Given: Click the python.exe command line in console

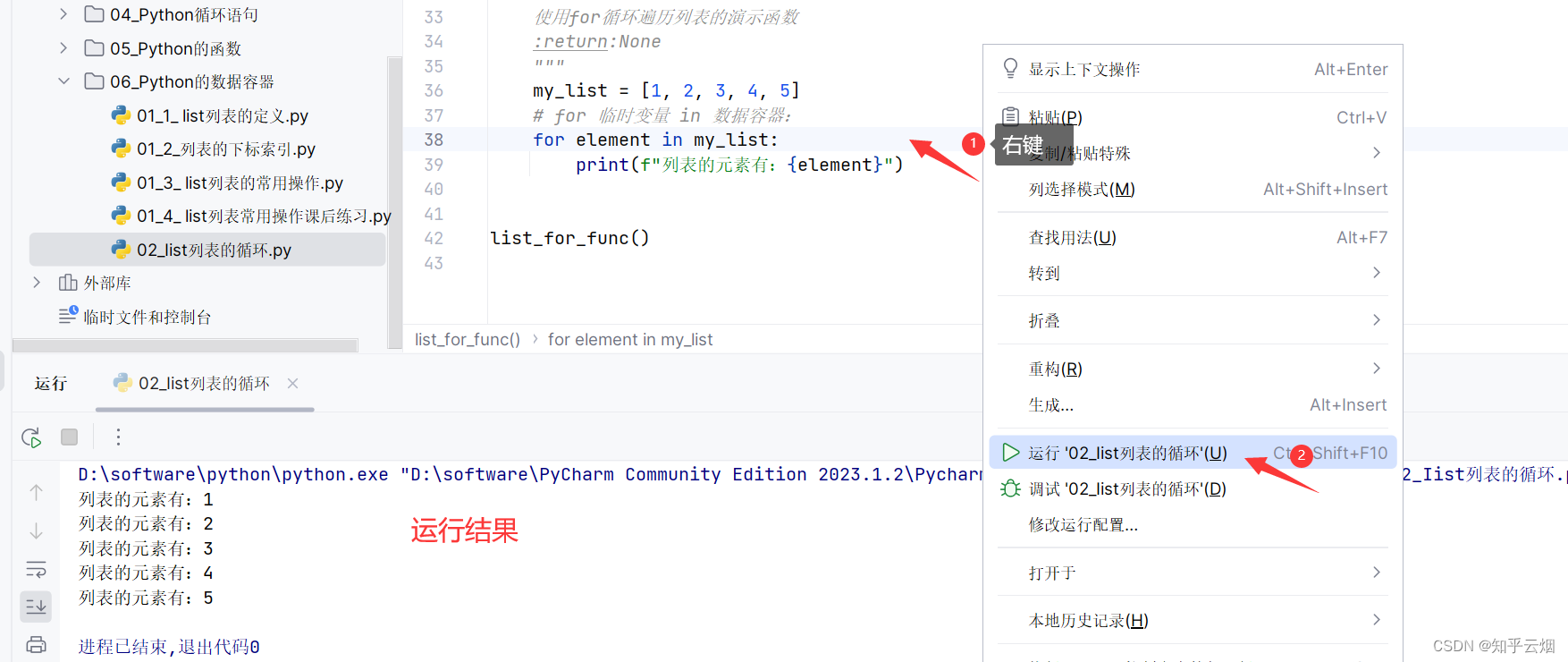Looking at the screenshot, I should [530, 474].
